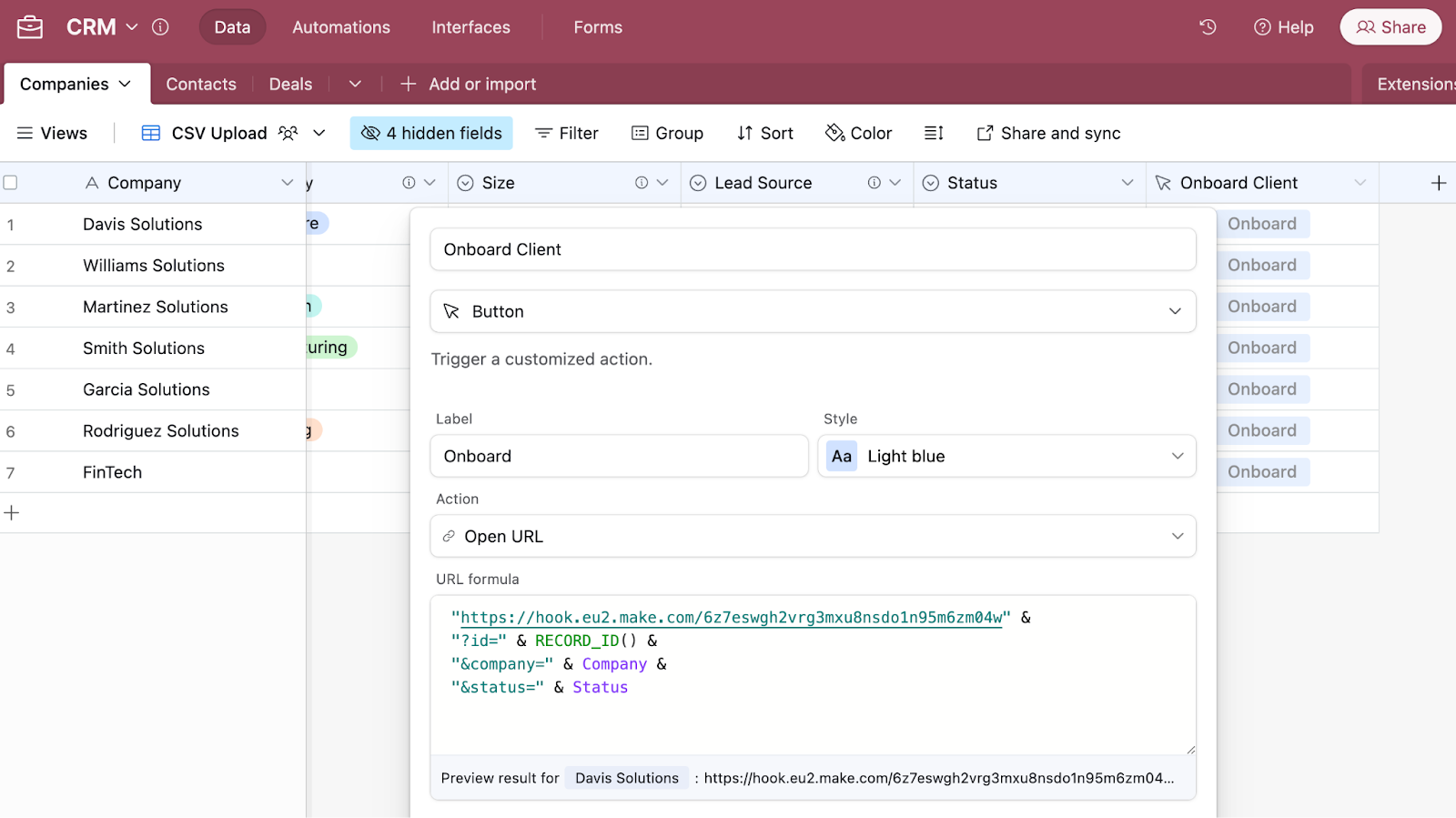Click the Onboard label input field

619,456
